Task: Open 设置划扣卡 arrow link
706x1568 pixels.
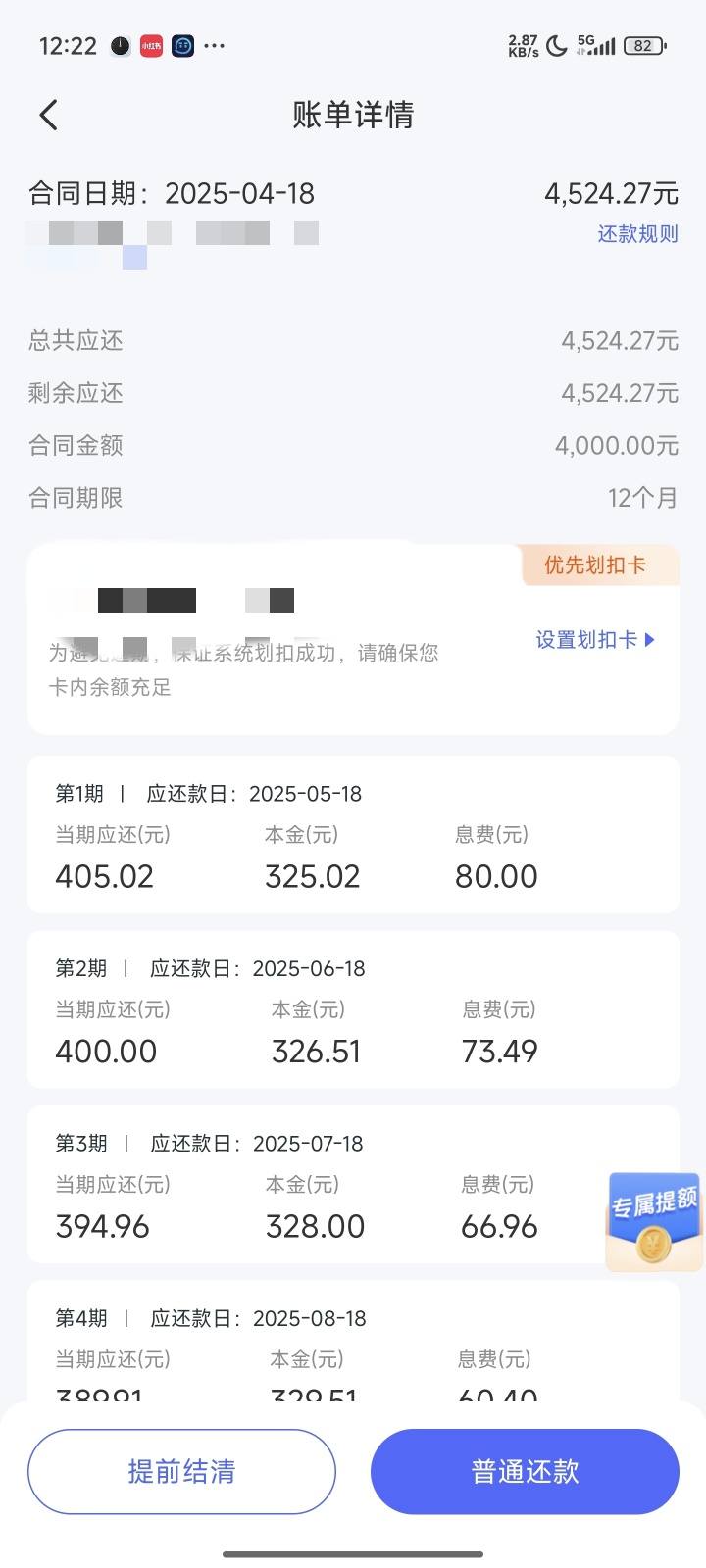Action: tap(595, 640)
